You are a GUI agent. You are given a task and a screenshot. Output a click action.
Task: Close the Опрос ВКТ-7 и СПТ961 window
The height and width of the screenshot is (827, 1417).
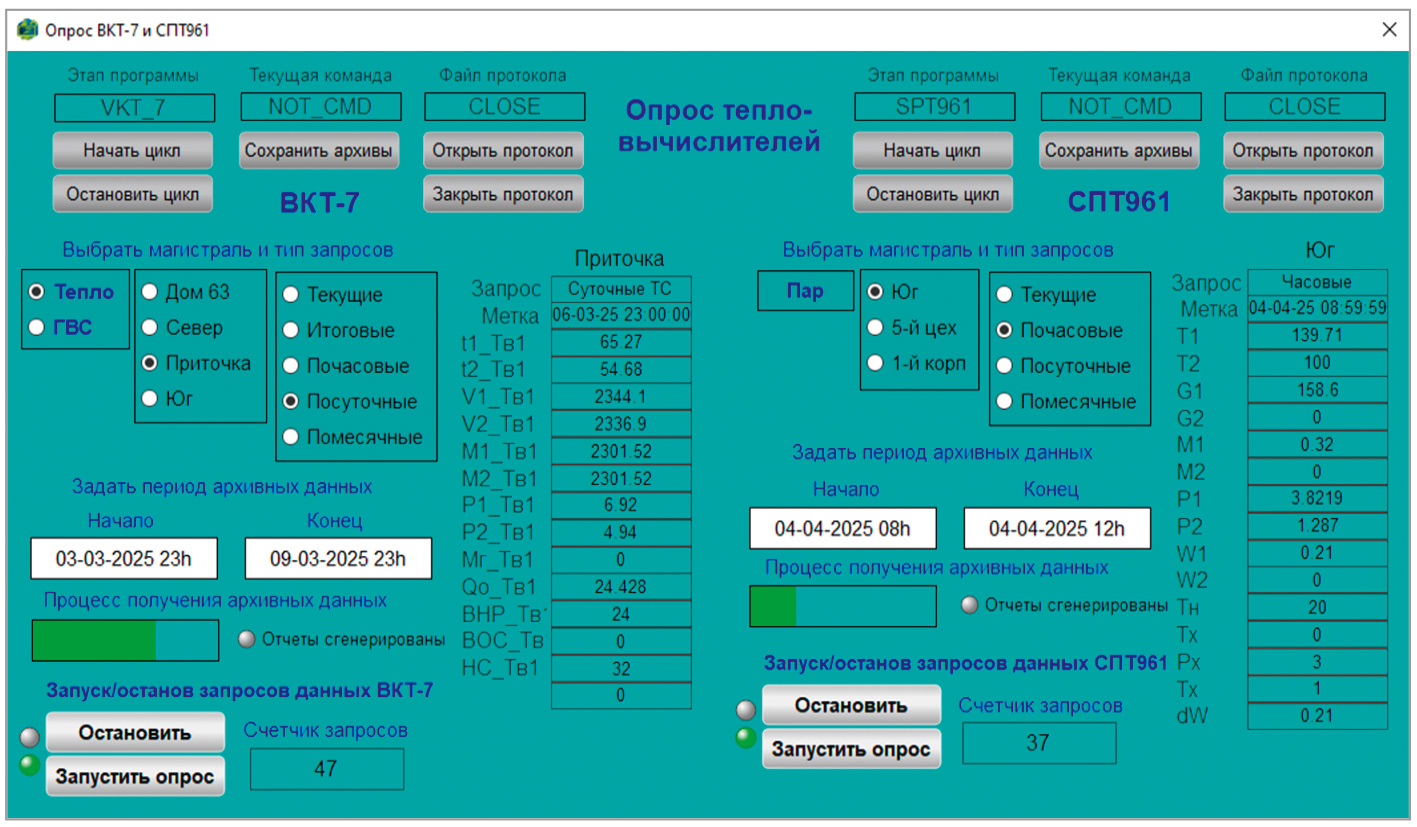(x=1389, y=30)
